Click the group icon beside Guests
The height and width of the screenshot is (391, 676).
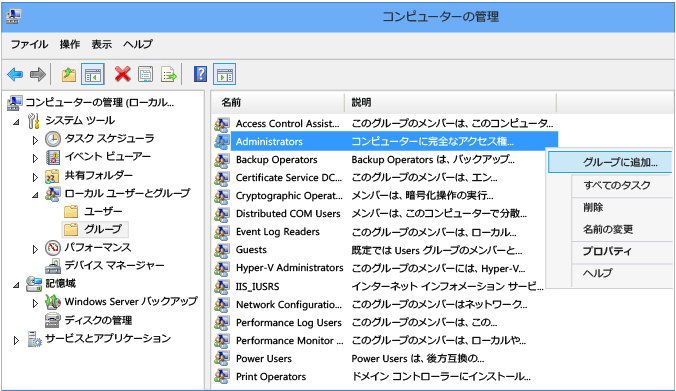coord(222,250)
